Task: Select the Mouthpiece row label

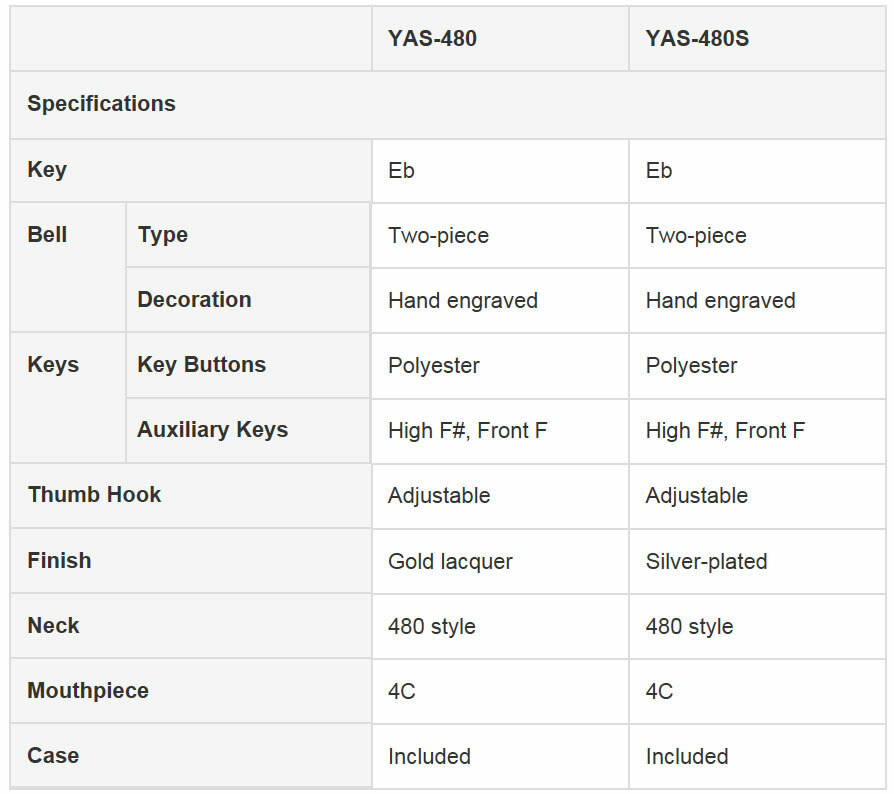Action: [x=88, y=691]
